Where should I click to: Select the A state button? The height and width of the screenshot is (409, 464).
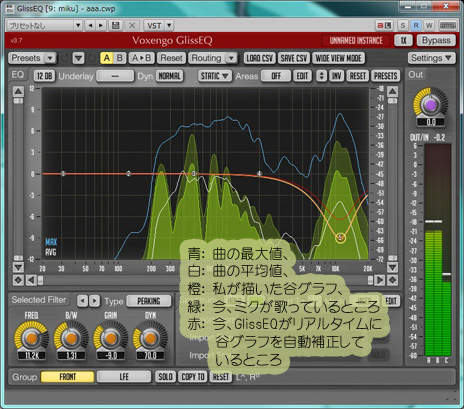point(107,58)
